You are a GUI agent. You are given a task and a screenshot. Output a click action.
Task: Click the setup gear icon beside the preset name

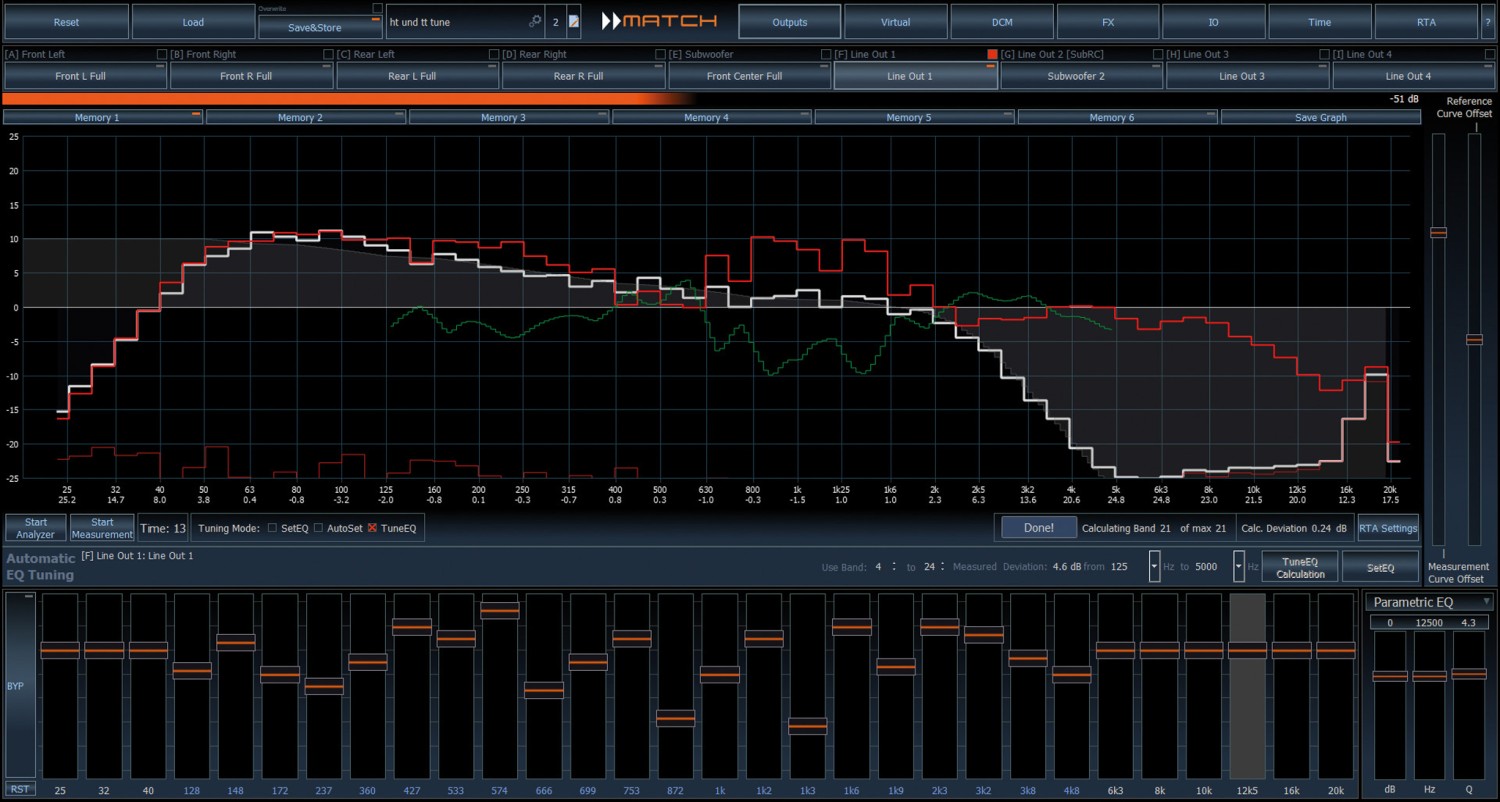pos(535,21)
